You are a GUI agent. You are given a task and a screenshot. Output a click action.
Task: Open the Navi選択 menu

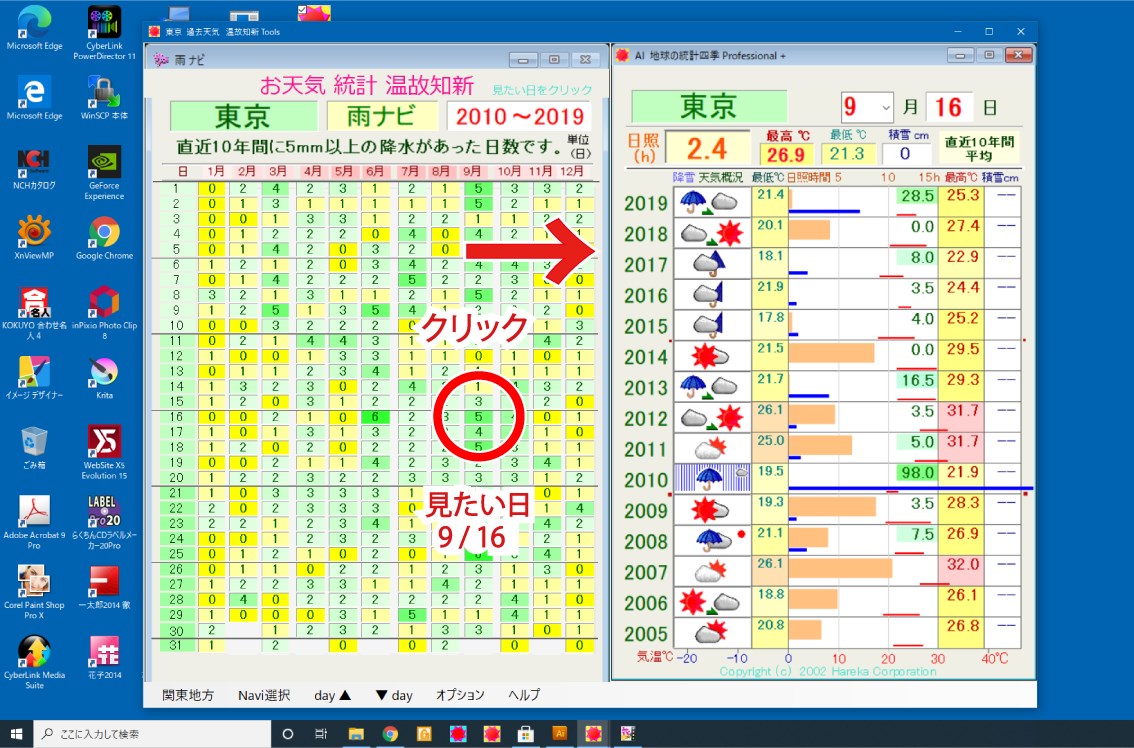tap(264, 695)
